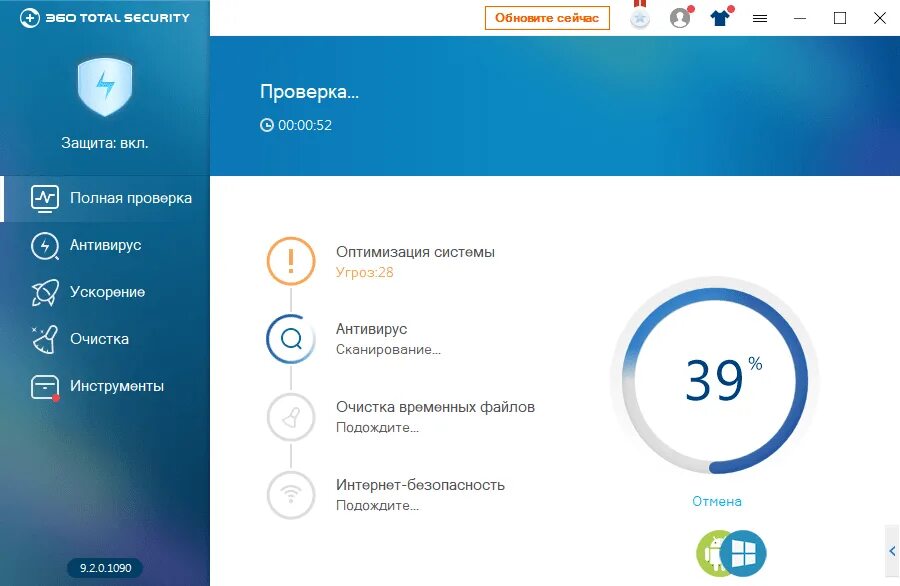Open Антивирус sidebar section
The width and height of the screenshot is (900, 586).
[x=106, y=246]
